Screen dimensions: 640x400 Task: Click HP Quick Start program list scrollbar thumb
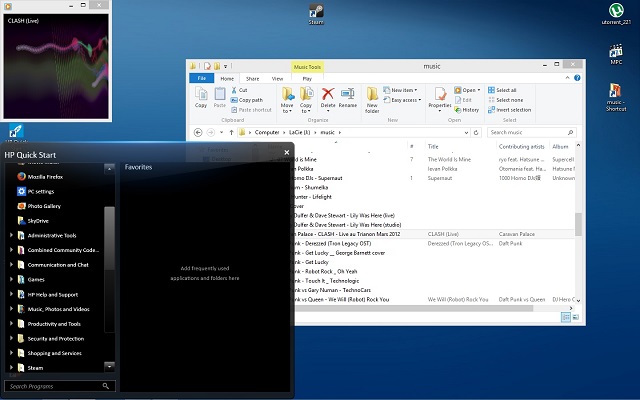tap(109, 238)
